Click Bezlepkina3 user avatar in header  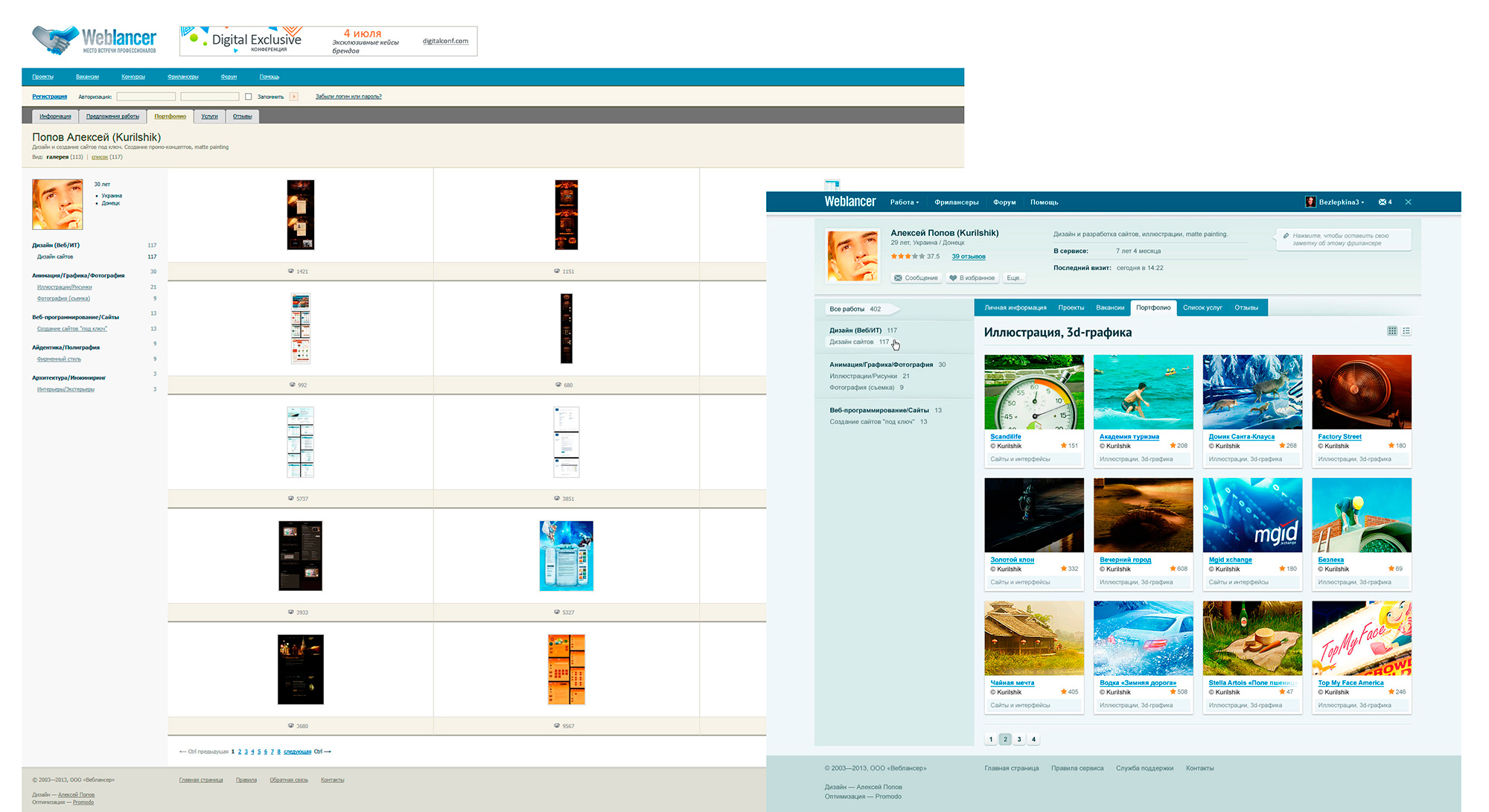click(x=1310, y=202)
